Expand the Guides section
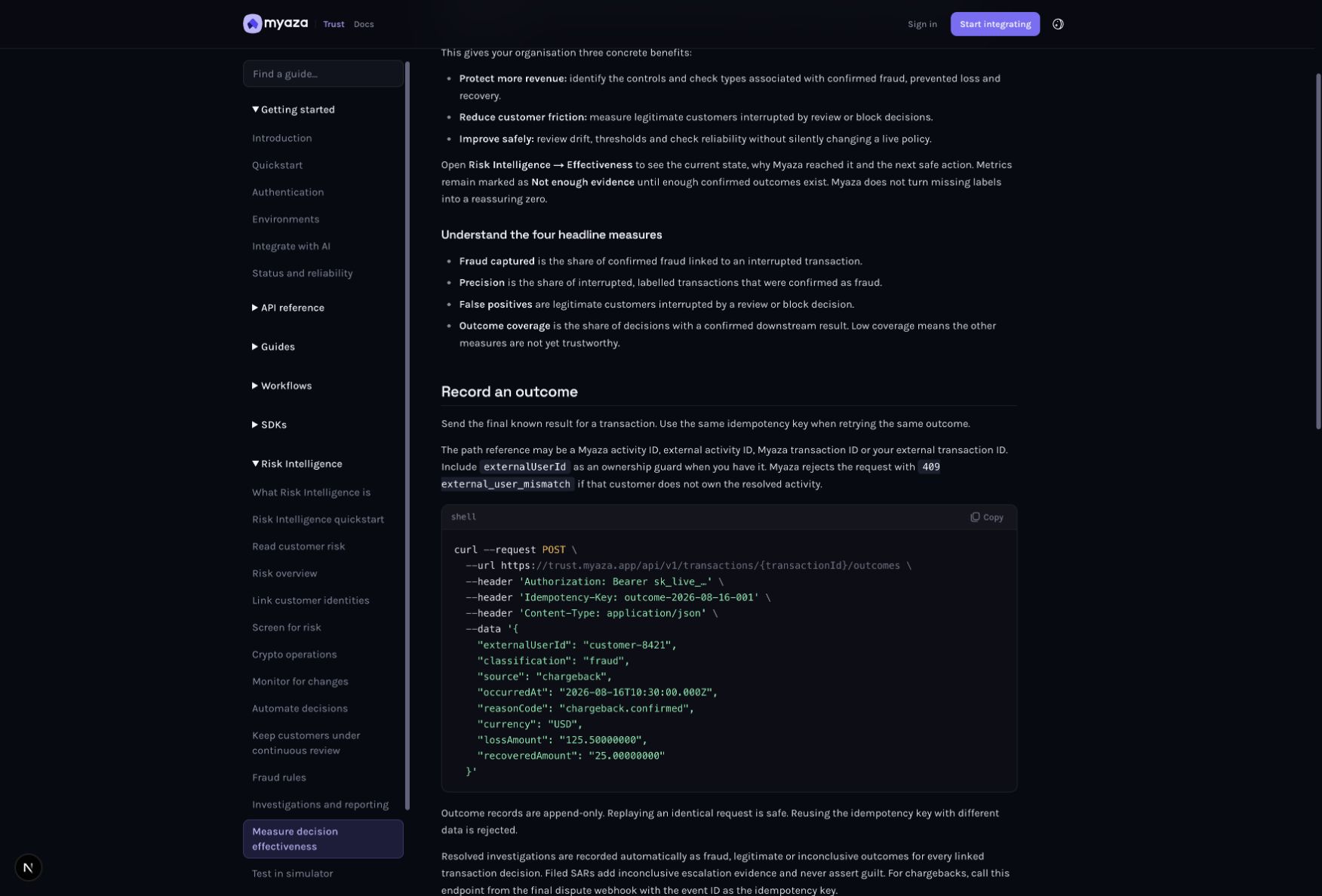This screenshot has width=1322, height=896. pos(273,347)
